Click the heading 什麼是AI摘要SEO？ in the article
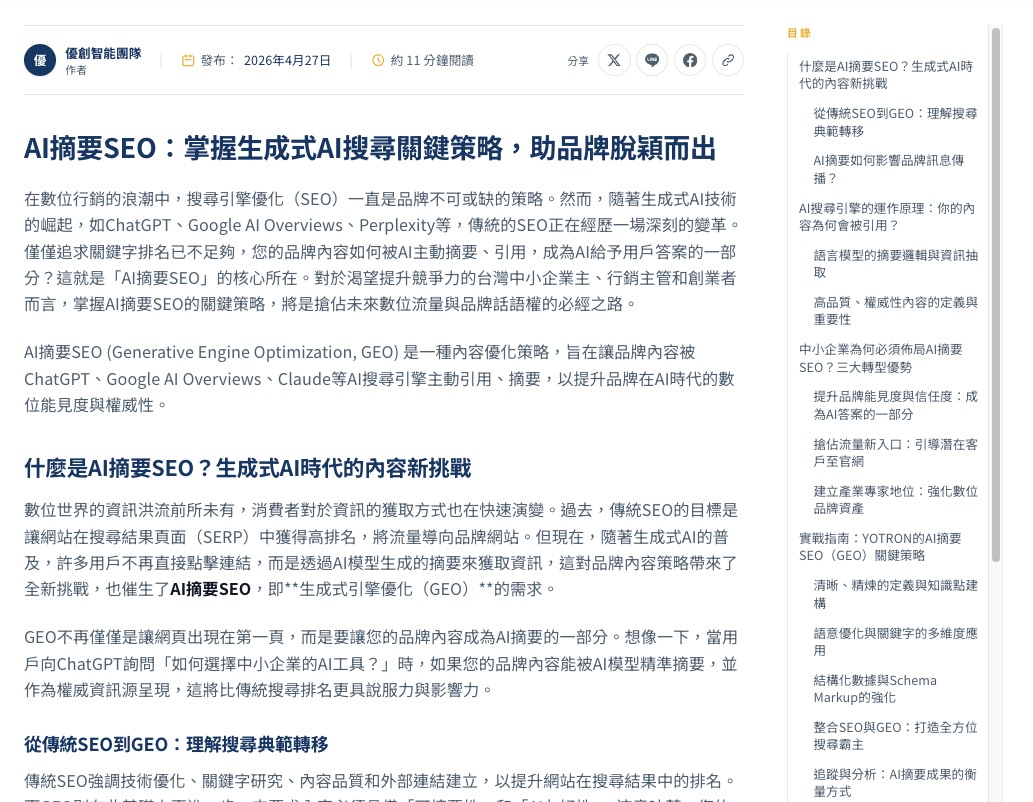Viewport: 1033px width, 802px height. coord(248,469)
